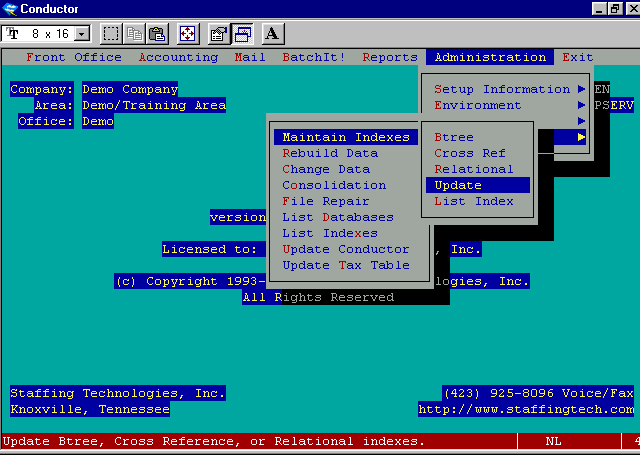Click the '(423) 925-8096 Voice/Fax' text
The width and height of the screenshot is (640, 455).
[538, 393]
